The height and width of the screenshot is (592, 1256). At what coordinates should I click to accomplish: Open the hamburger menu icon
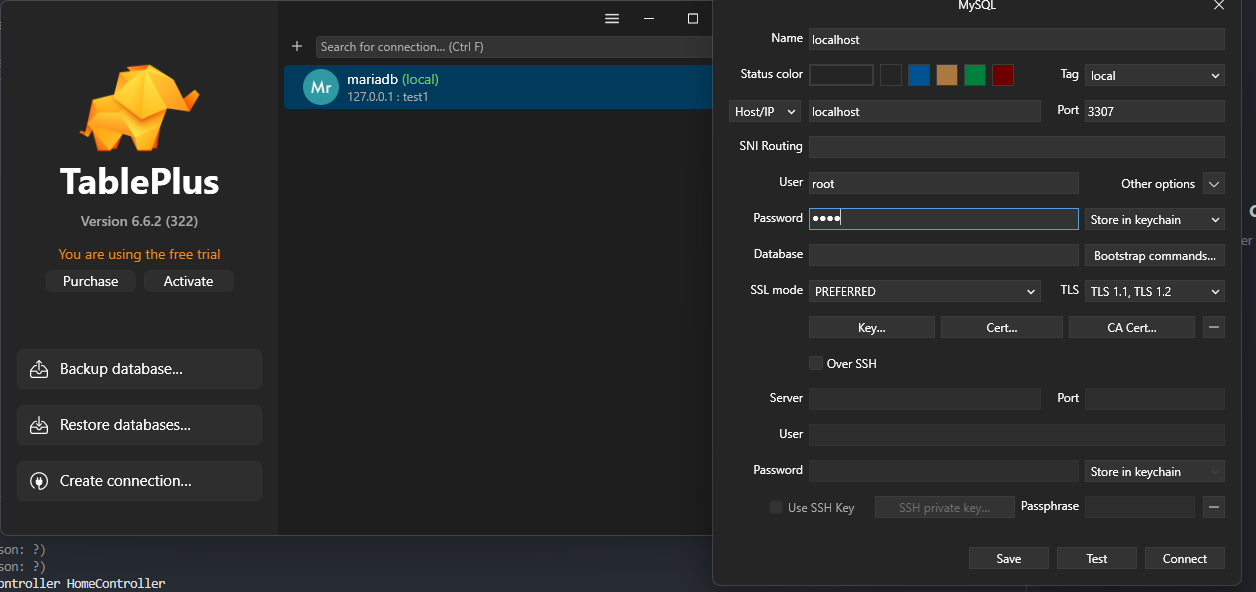point(612,19)
